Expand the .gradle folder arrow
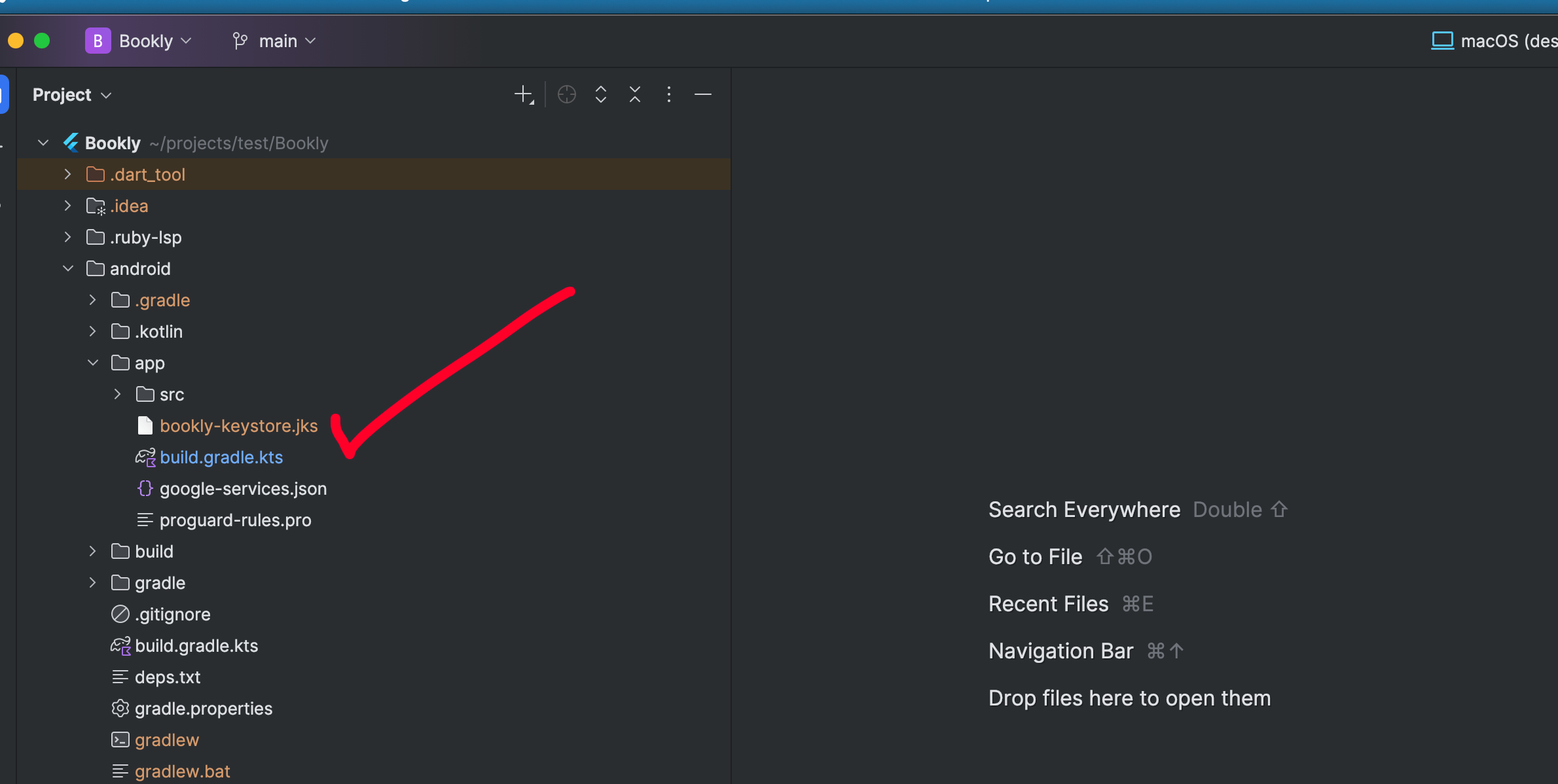The width and height of the screenshot is (1558, 784). point(92,300)
